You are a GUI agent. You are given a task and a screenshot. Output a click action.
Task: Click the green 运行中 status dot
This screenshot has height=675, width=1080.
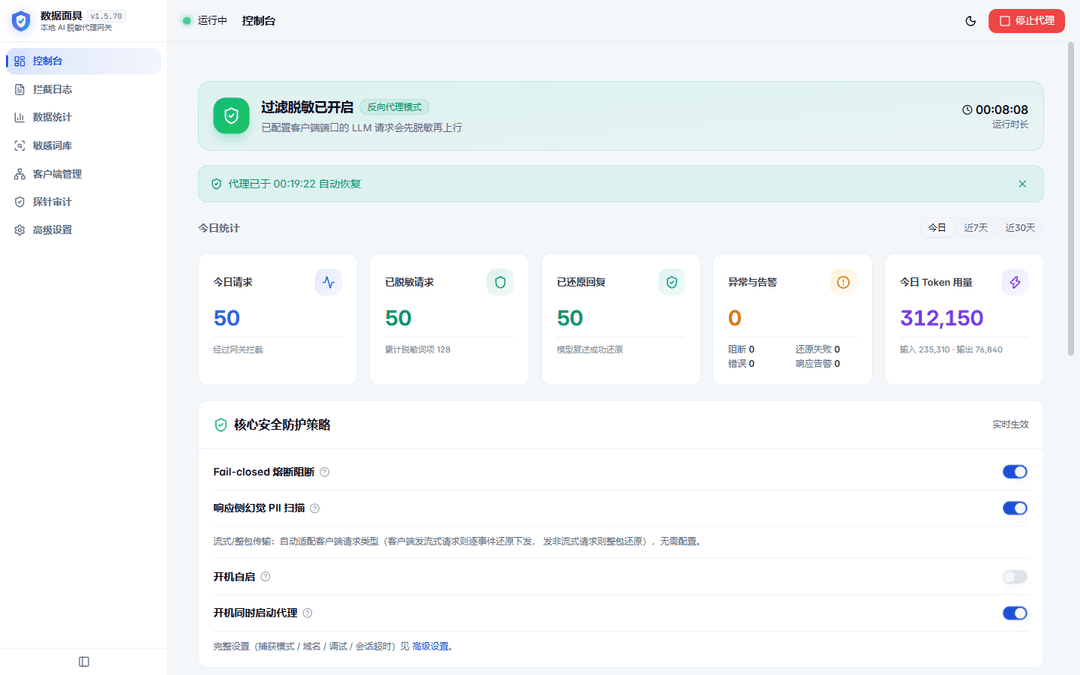(x=186, y=21)
